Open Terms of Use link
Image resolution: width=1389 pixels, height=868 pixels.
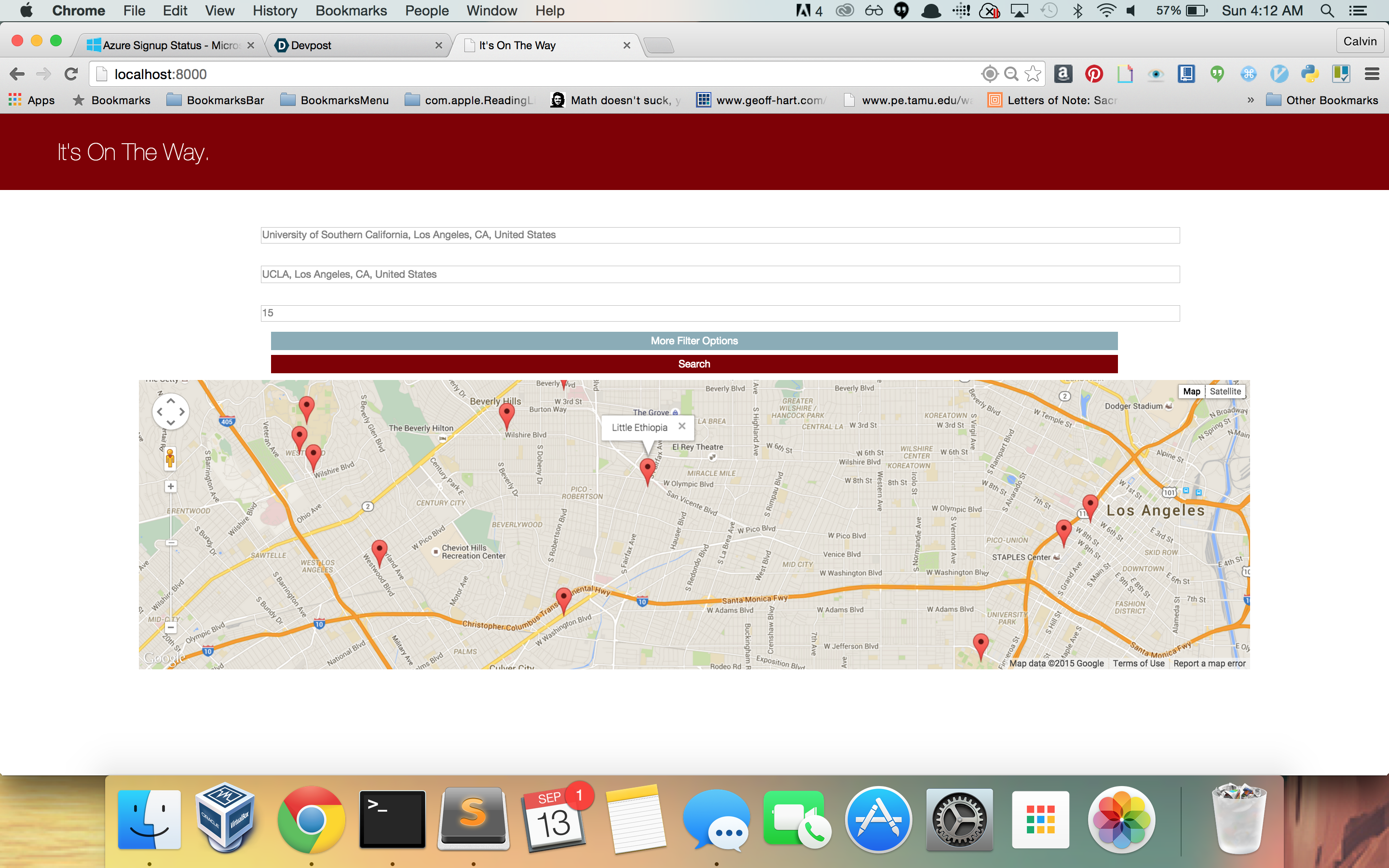click(1138, 664)
